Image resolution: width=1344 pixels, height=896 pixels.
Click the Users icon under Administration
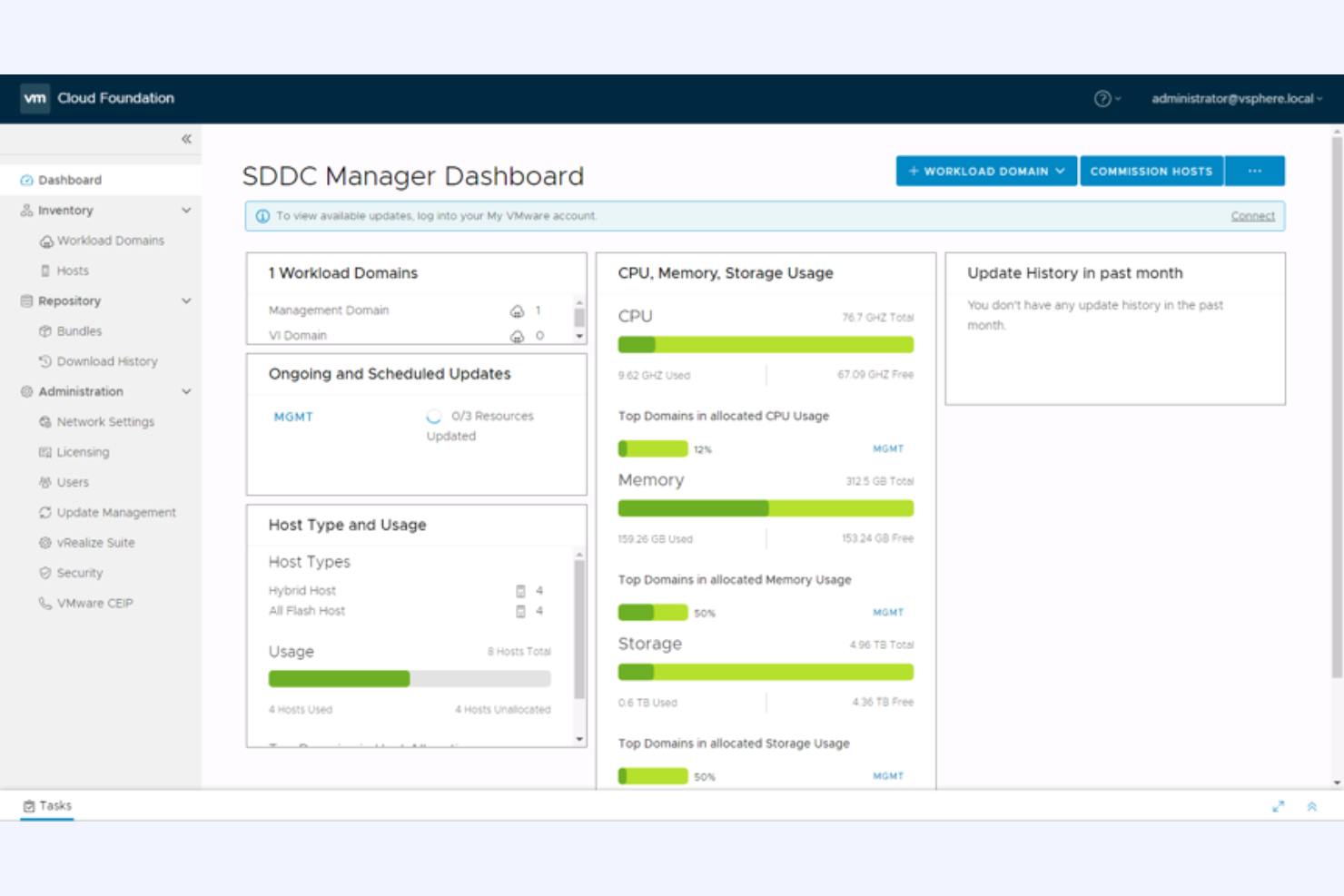tap(44, 482)
